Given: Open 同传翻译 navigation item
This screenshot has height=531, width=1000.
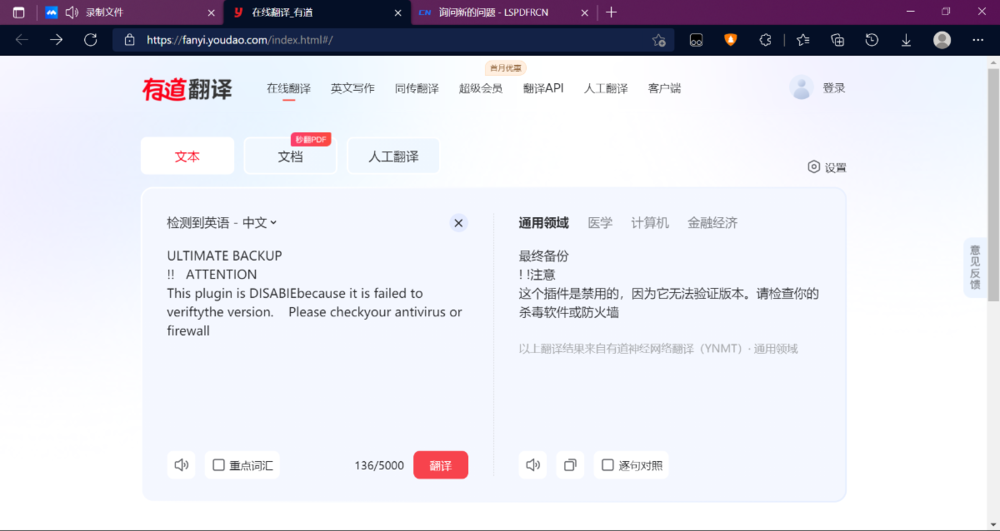Looking at the screenshot, I should (x=416, y=89).
